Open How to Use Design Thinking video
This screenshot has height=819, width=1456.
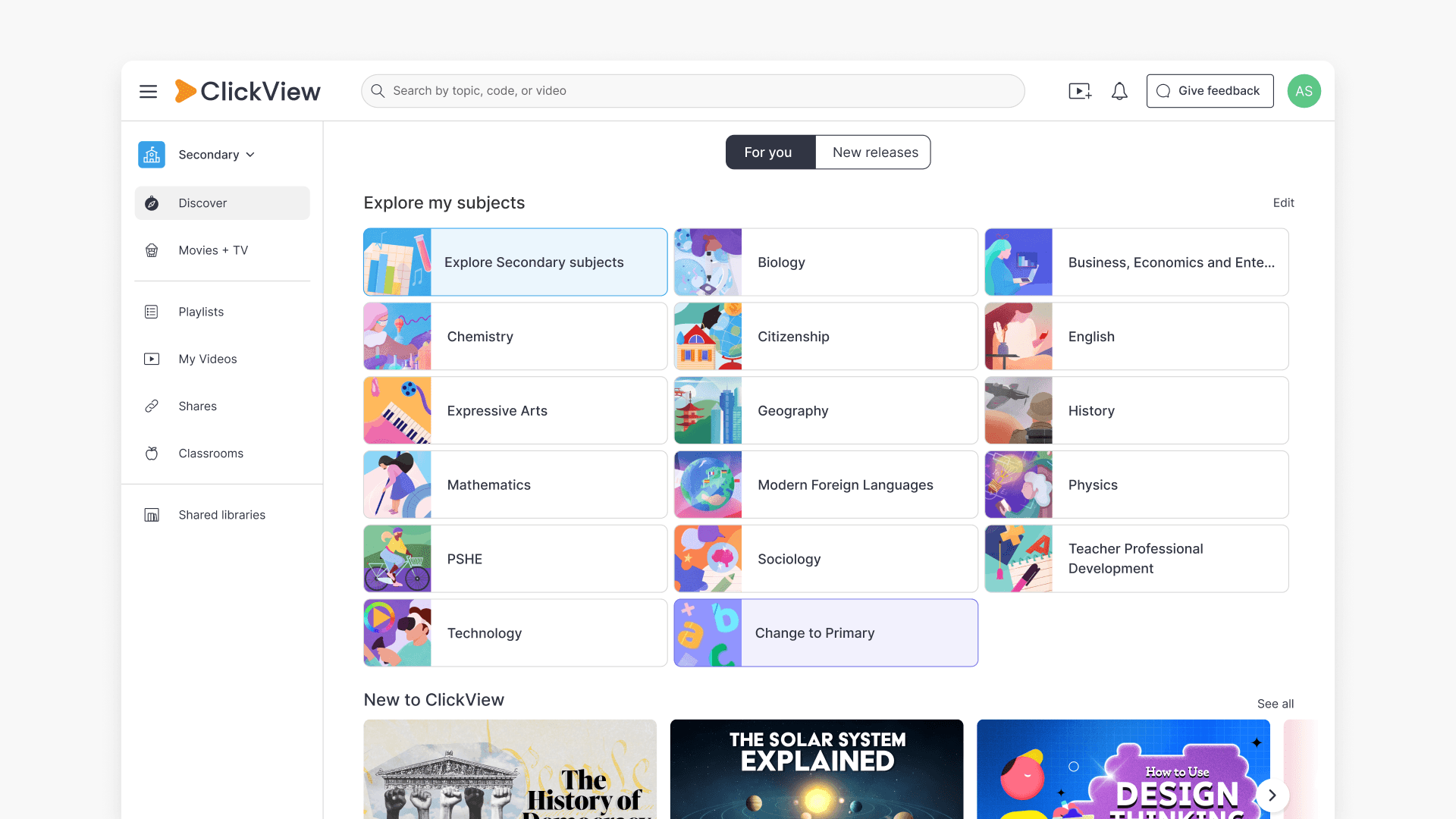pyautogui.click(x=1123, y=769)
